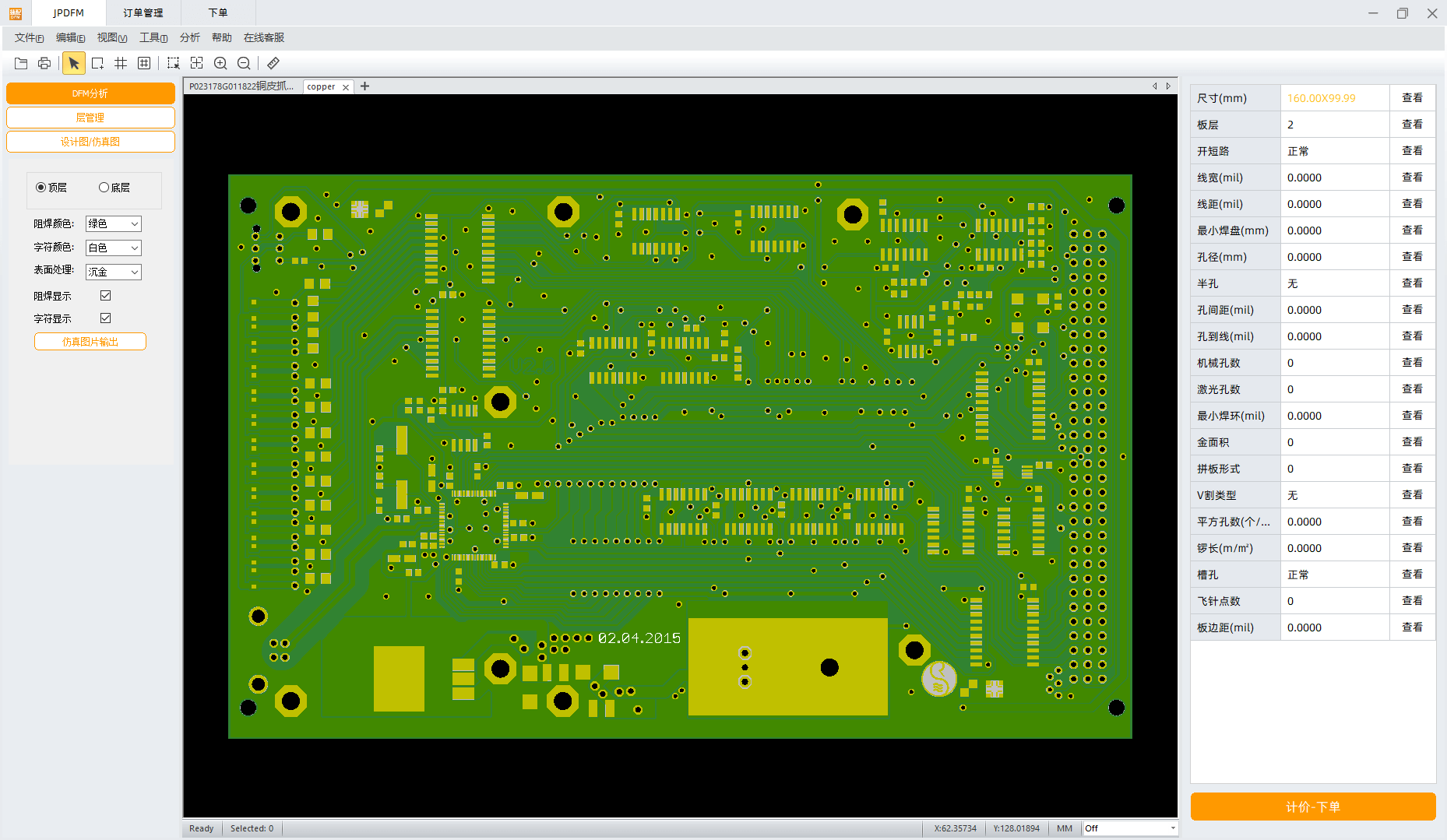This screenshot has width=1447, height=840.
Task: Click 查看 link in 尺寸(mm) row
Action: click(1412, 98)
